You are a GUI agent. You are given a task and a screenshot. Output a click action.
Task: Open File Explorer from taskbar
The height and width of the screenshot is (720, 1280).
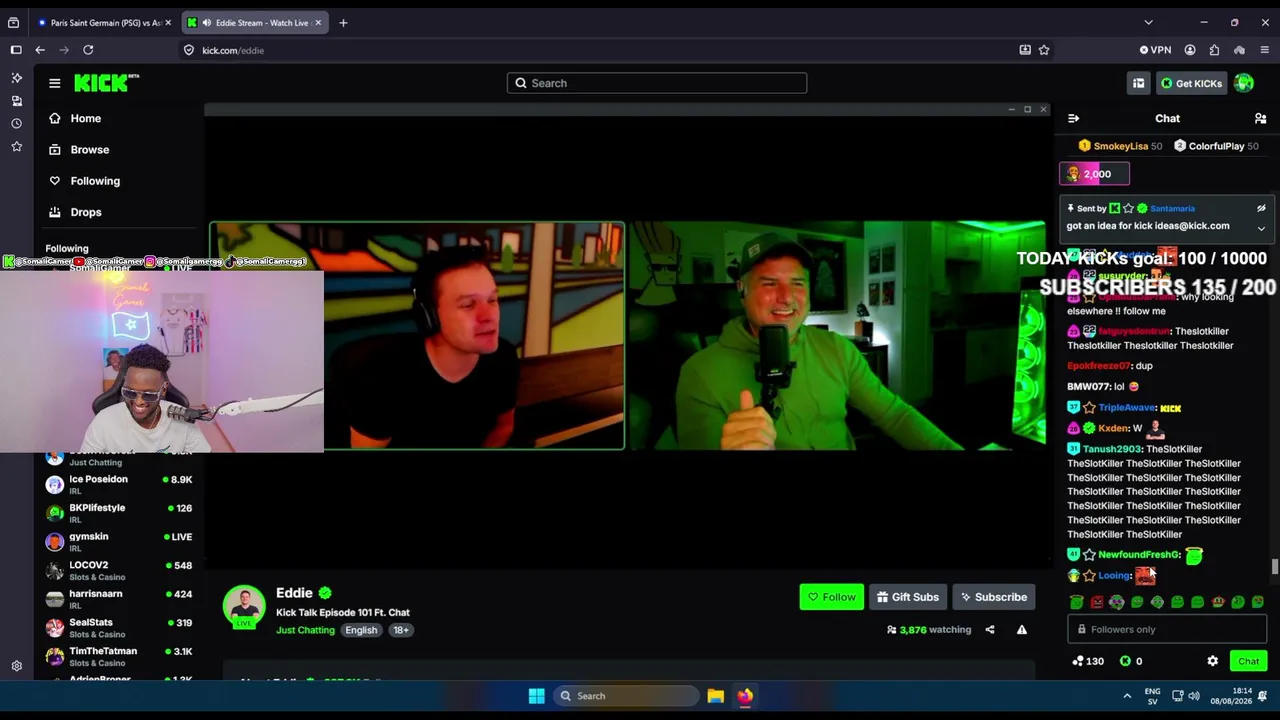(715, 696)
